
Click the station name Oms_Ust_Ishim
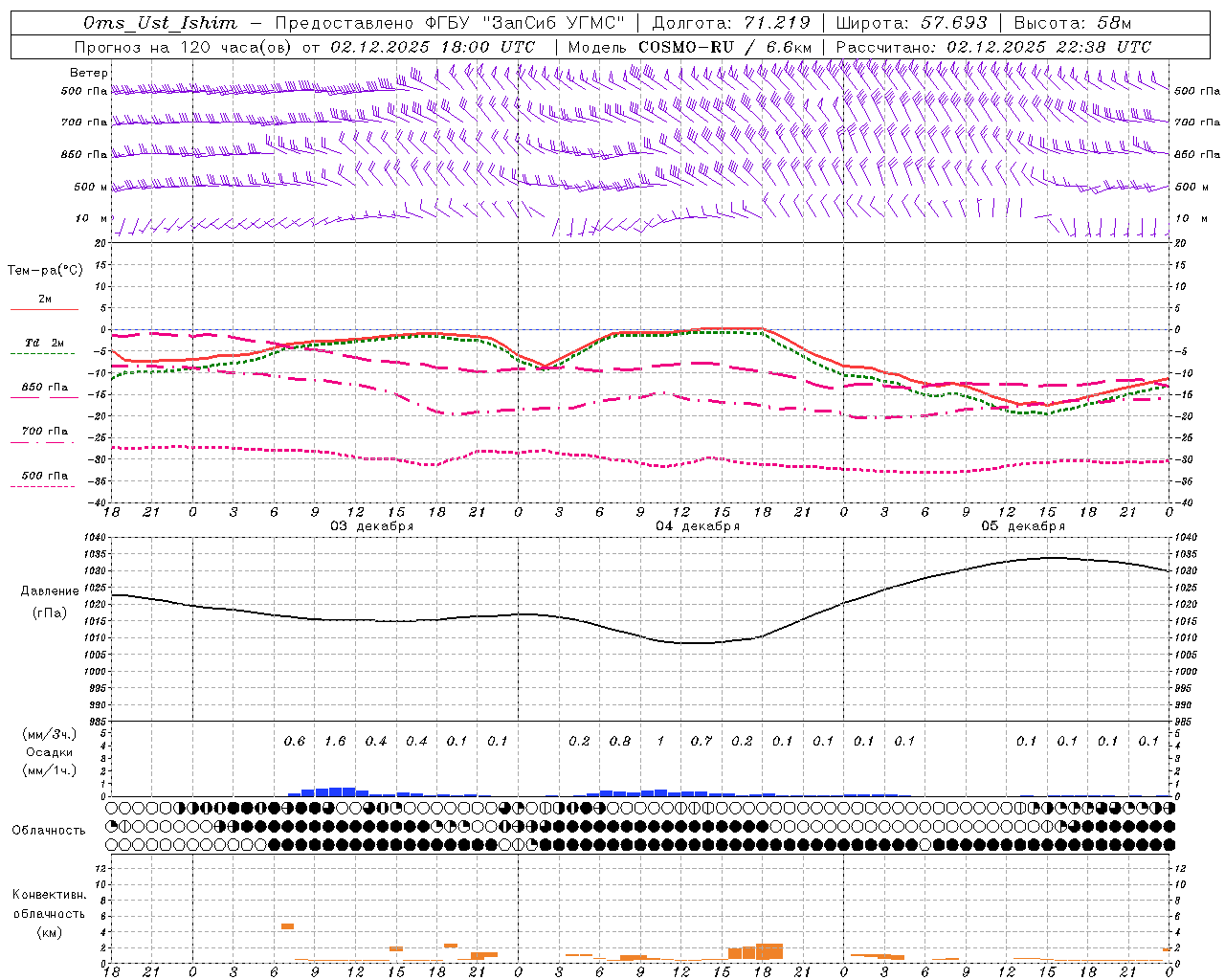click(159, 23)
